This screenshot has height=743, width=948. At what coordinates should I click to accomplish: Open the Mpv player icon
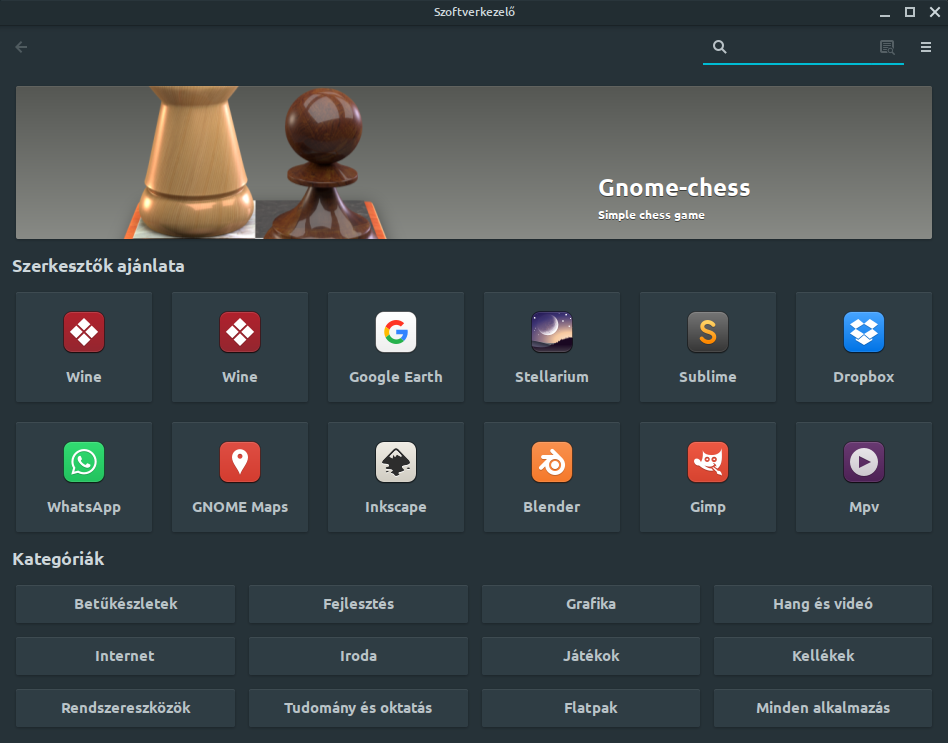click(x=864, y=462)
